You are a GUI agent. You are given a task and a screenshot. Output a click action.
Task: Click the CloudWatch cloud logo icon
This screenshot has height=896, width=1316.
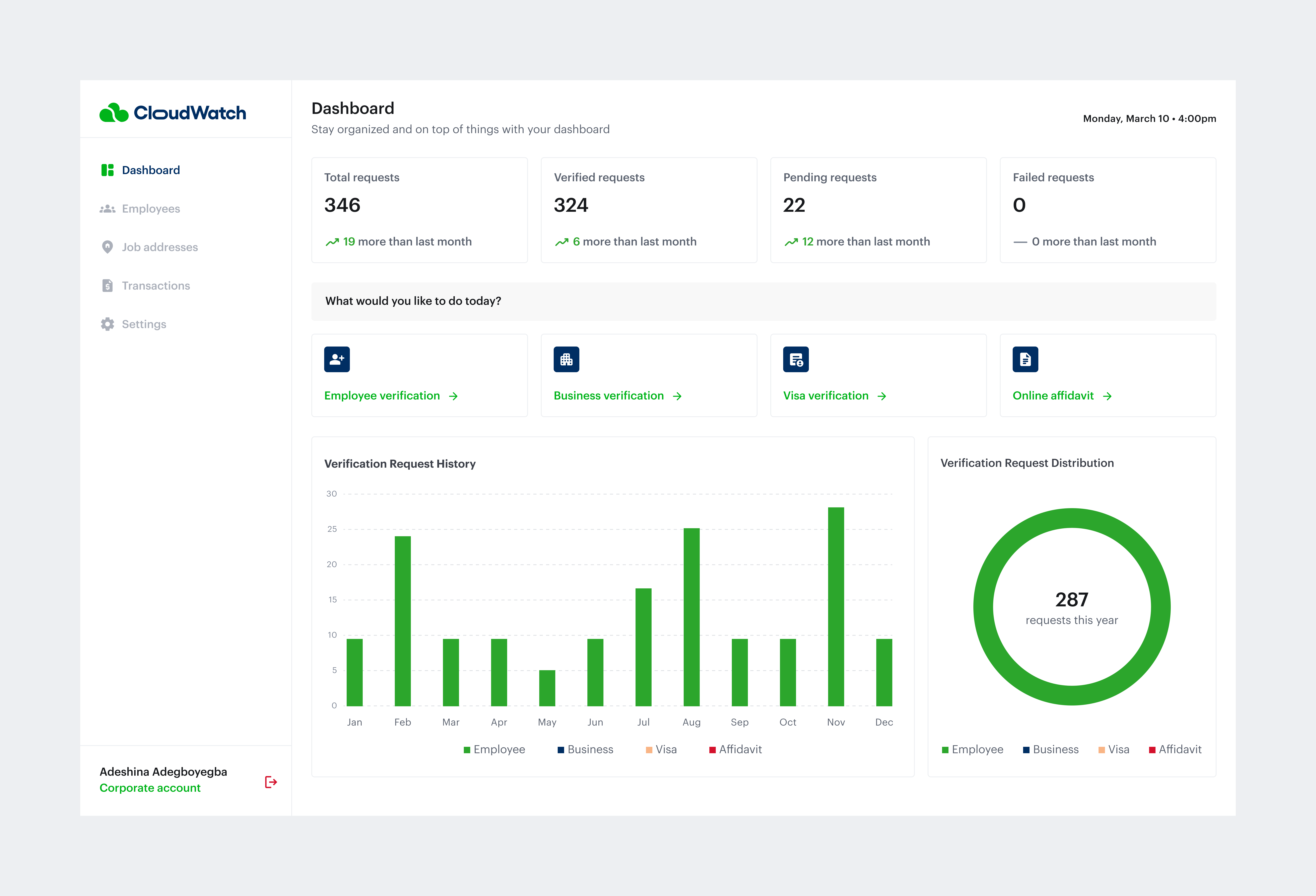pyautogui.click(x=114, y=113)
